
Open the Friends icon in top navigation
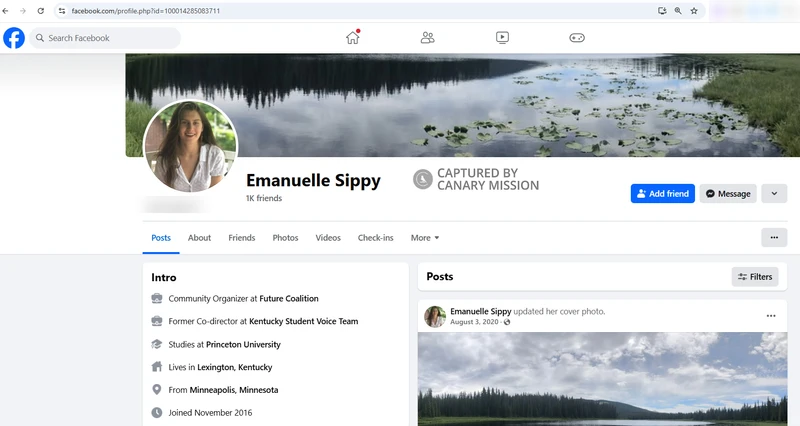[x=428, y=38]
